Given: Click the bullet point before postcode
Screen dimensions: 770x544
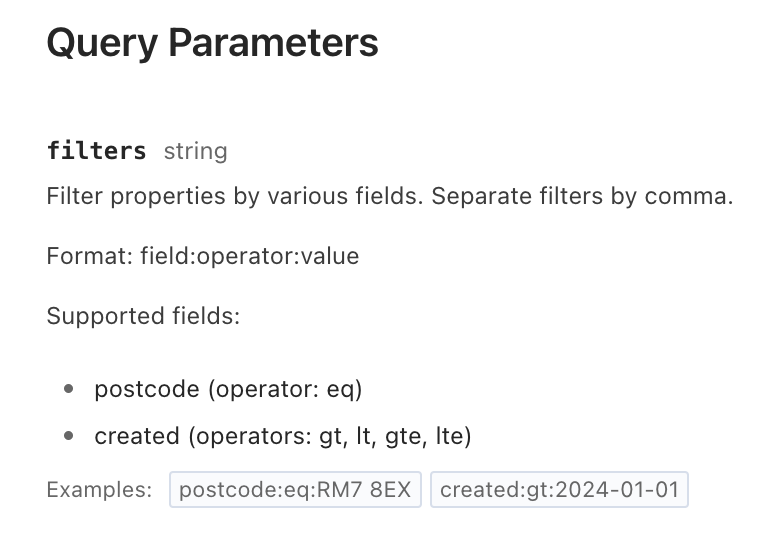Looking at the screenshot, I should (68, 389).
